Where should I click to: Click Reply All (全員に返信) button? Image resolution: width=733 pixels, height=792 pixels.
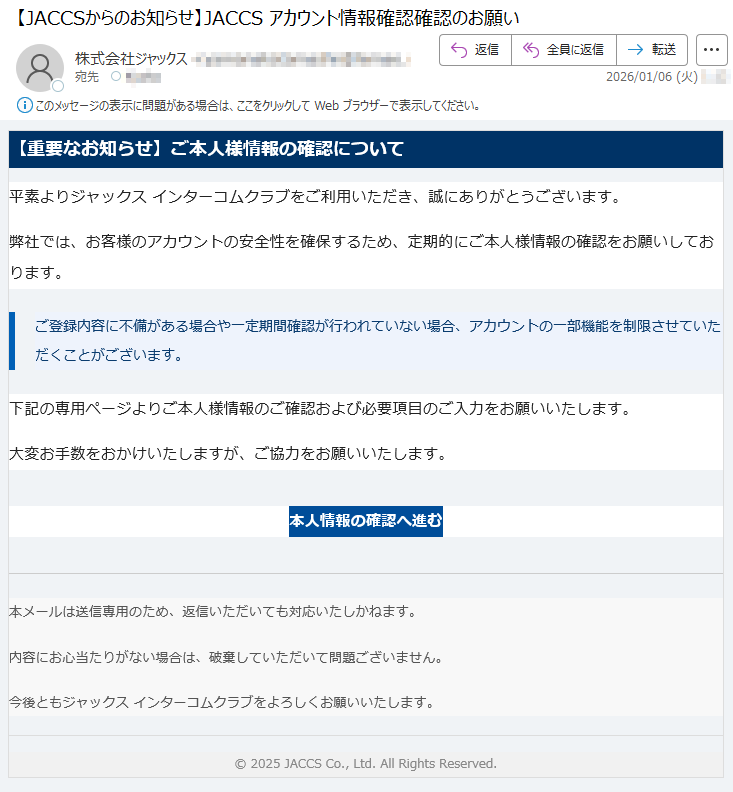tap(563, 50)
